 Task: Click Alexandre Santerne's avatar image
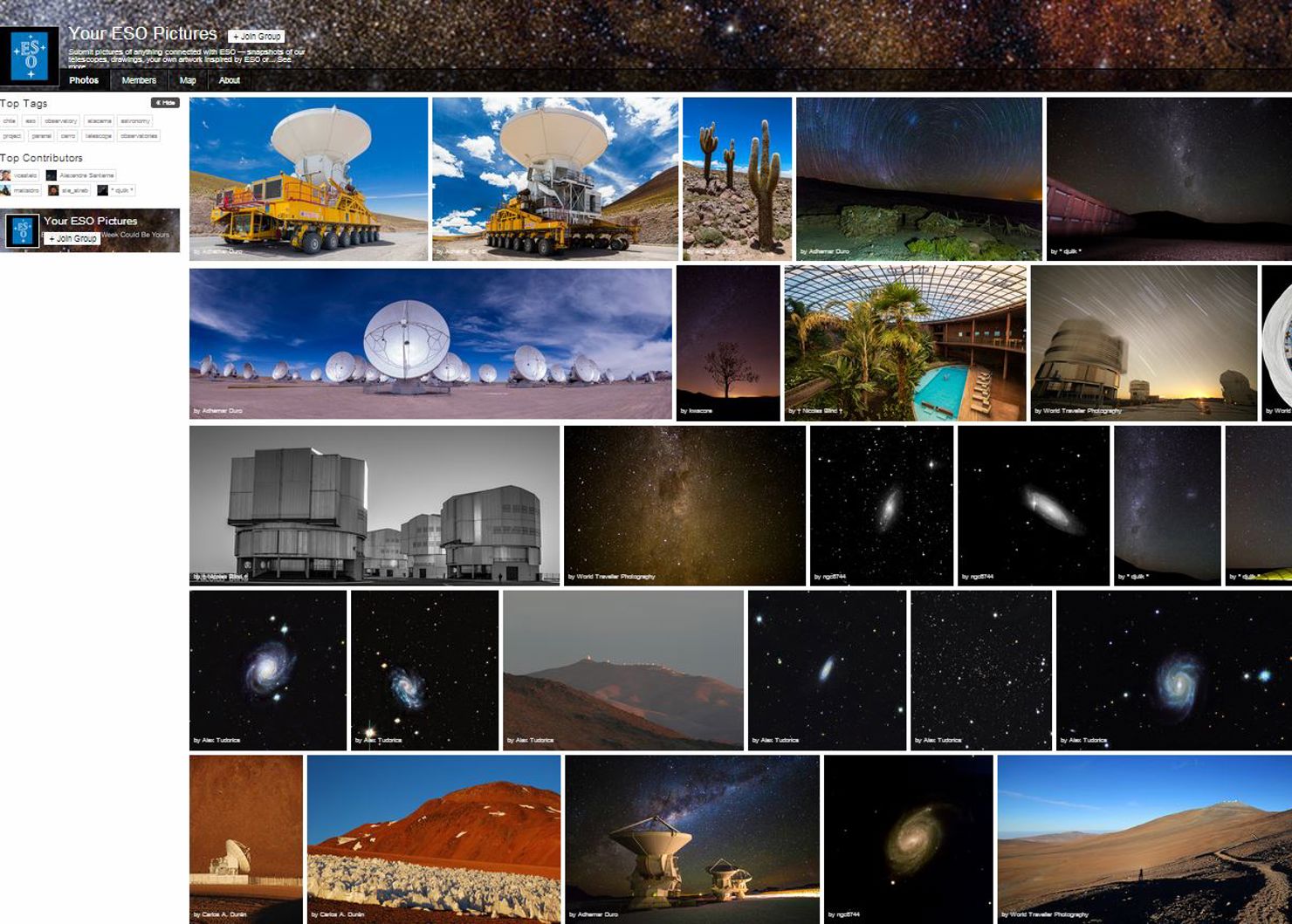click(51, 175)
